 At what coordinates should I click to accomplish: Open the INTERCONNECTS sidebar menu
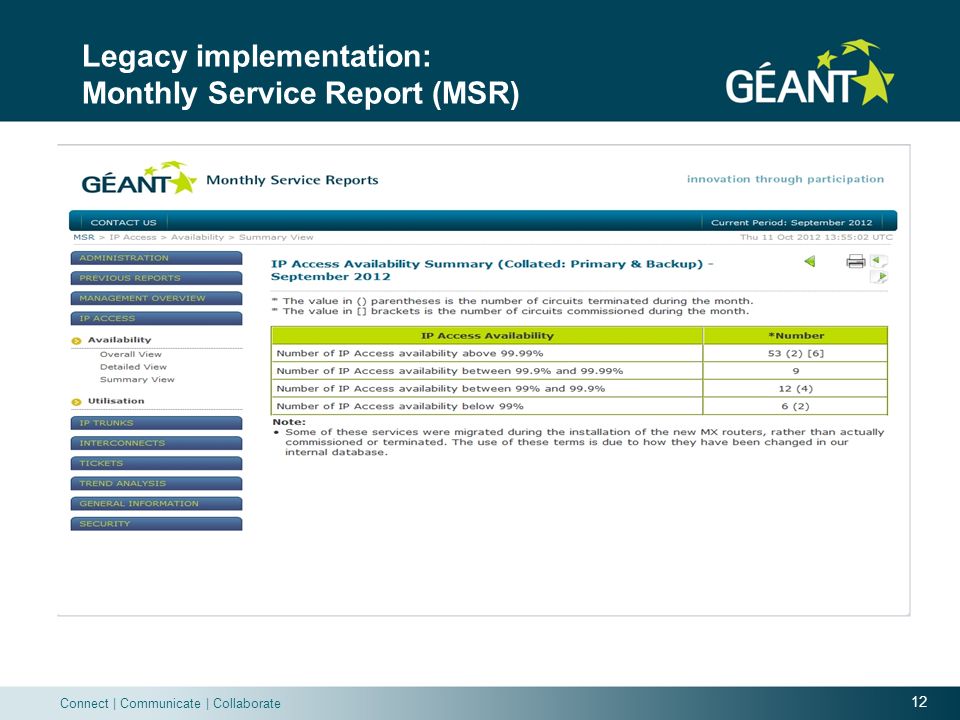[156, 443]
